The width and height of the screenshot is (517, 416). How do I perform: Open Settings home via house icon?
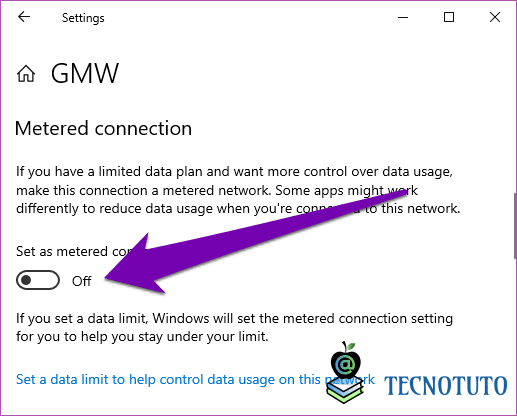tap(26, 73)
